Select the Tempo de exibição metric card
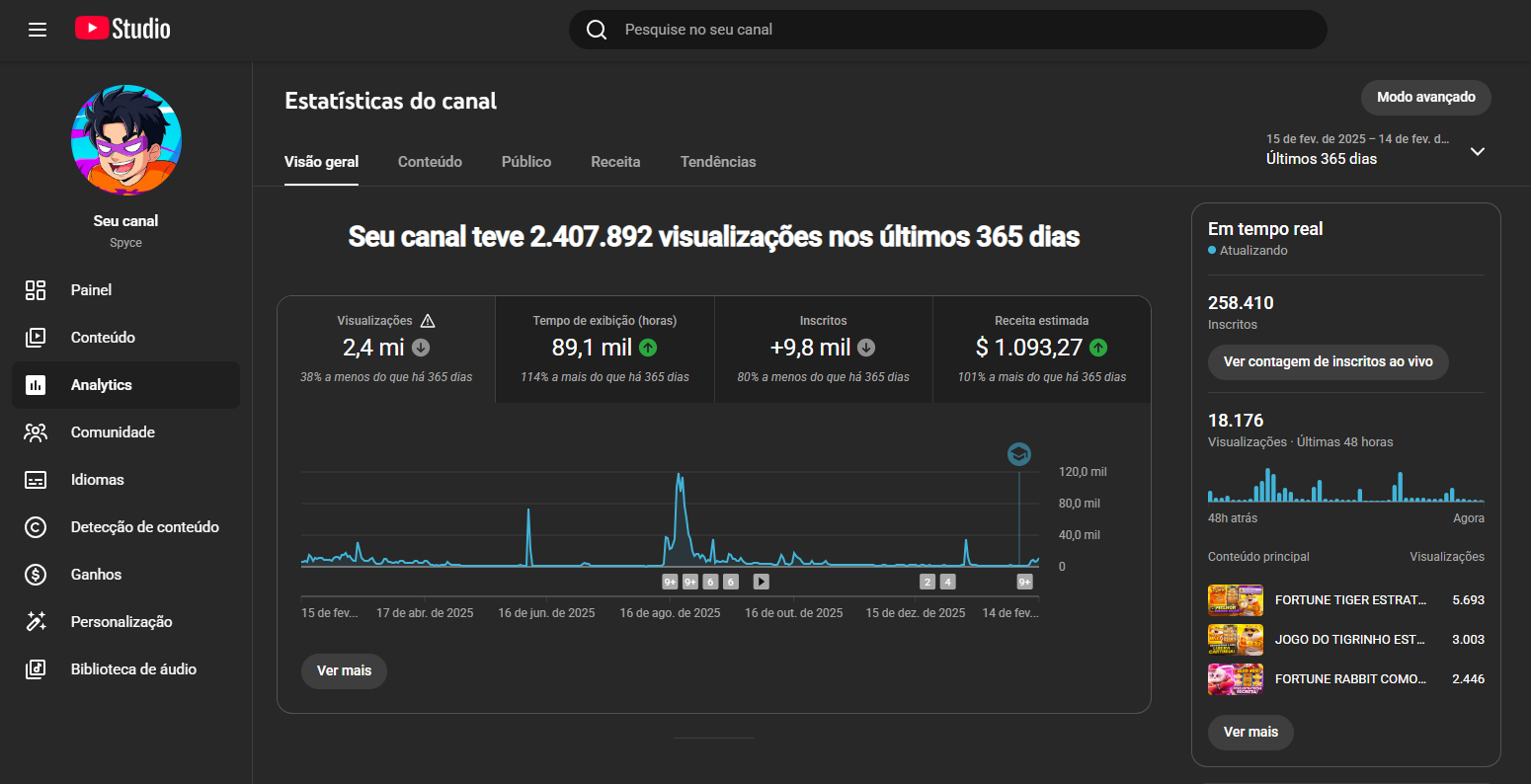Screen dimensions: 1531x784 [604, 350]
